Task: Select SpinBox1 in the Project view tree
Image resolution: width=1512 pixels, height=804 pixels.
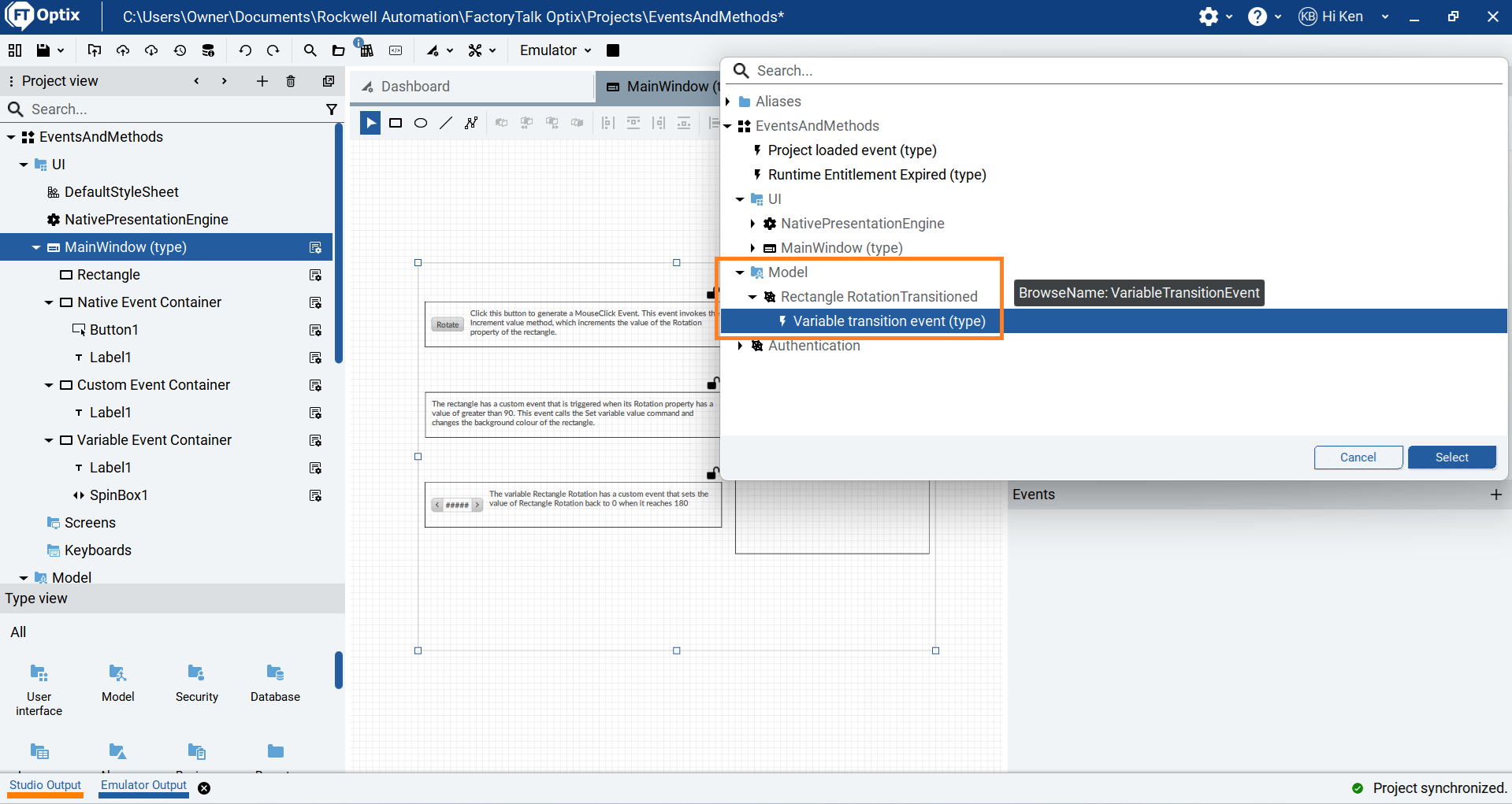Action: [119, 495]
